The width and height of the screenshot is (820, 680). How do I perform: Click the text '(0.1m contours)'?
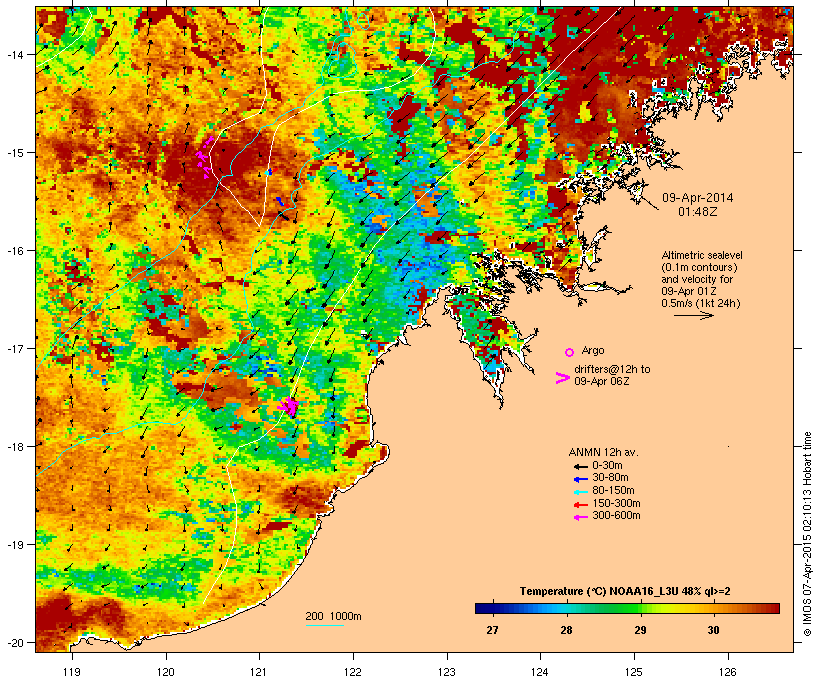[x=699, y=267]
